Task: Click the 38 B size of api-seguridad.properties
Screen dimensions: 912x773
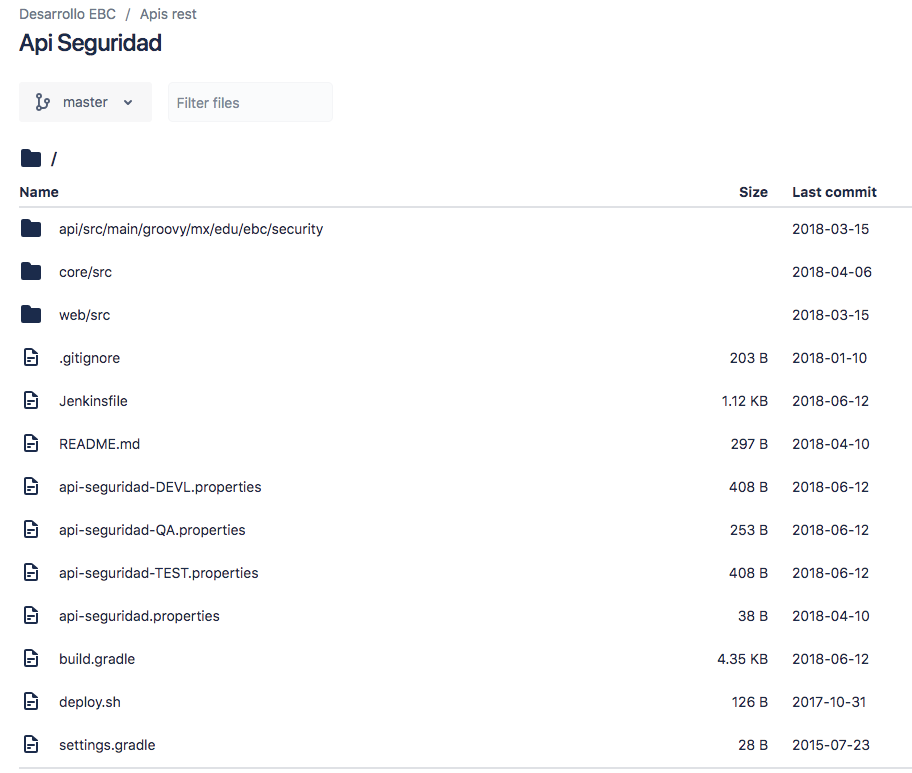Action: (753, 617)
